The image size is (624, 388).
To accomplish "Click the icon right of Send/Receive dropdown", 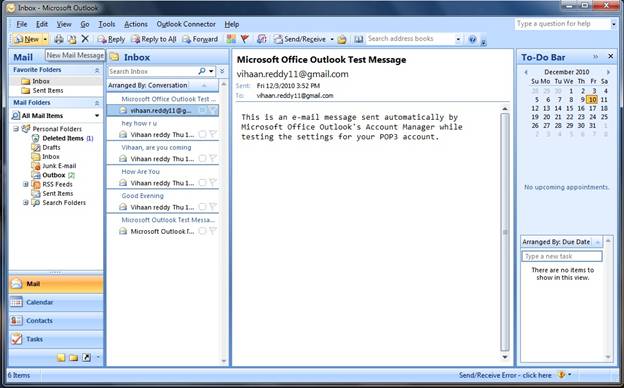I will (x=342, y=39).
